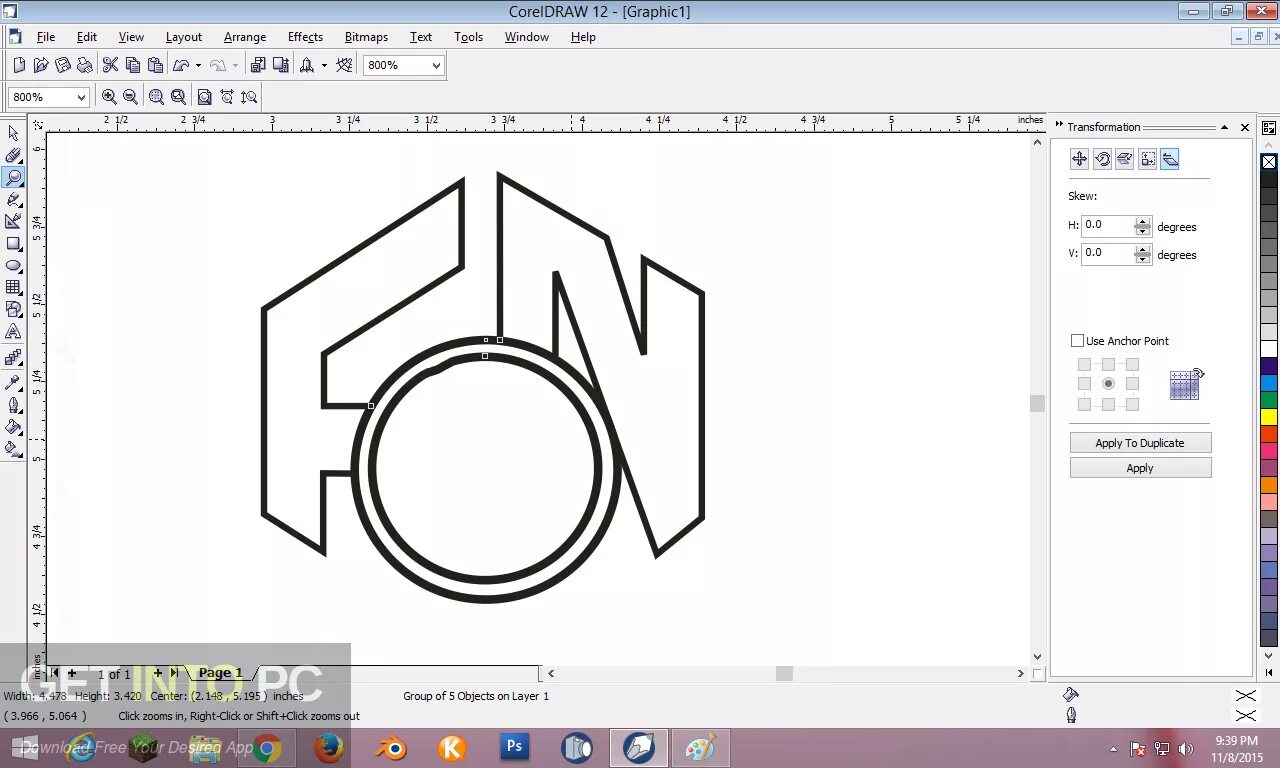Choose the no-fill X swatch

[1269, 161]
